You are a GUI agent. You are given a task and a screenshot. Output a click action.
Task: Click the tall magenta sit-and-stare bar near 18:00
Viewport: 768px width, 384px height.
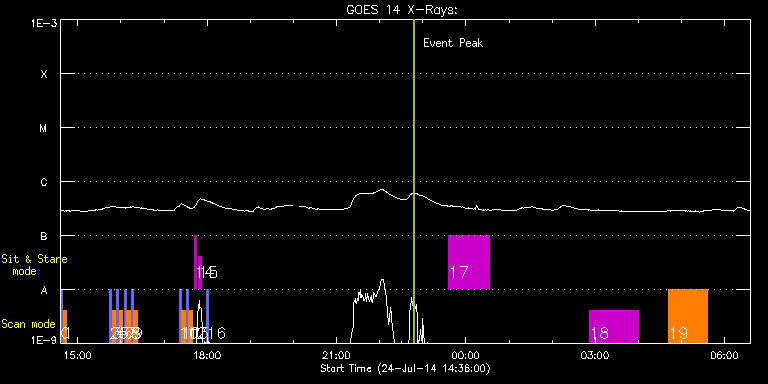(x=195, y=262)
